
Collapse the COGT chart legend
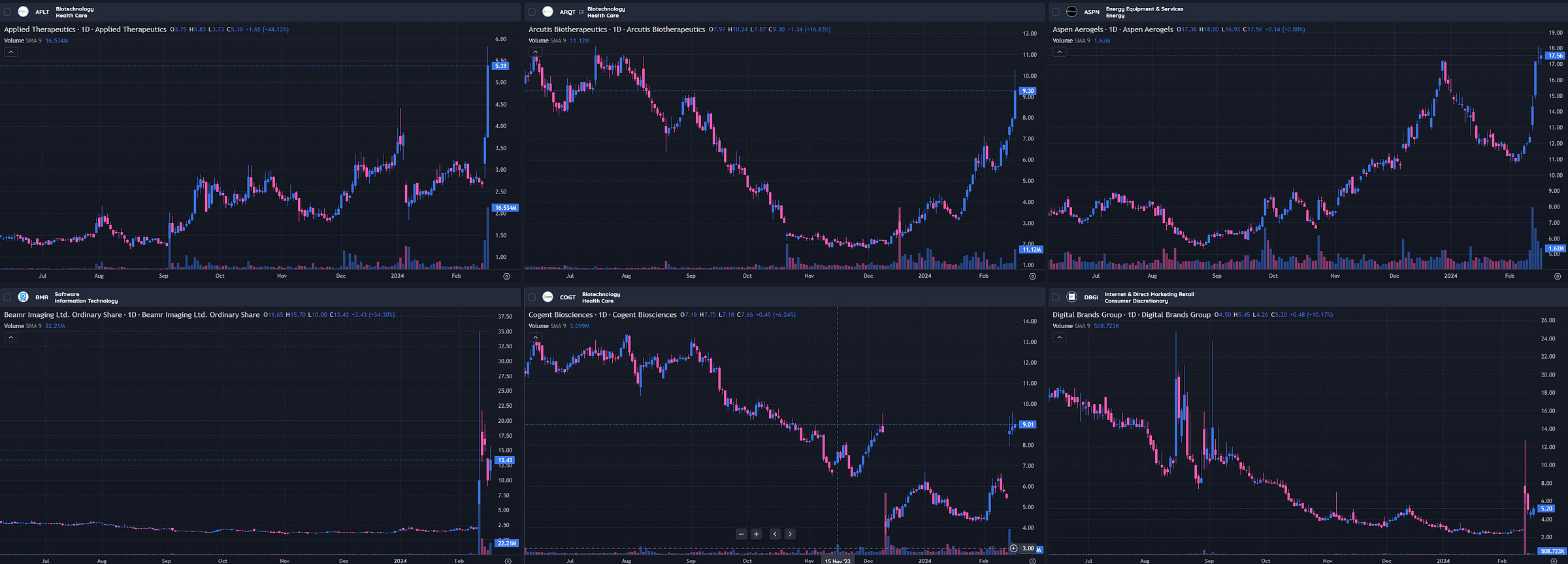point(535,337)
